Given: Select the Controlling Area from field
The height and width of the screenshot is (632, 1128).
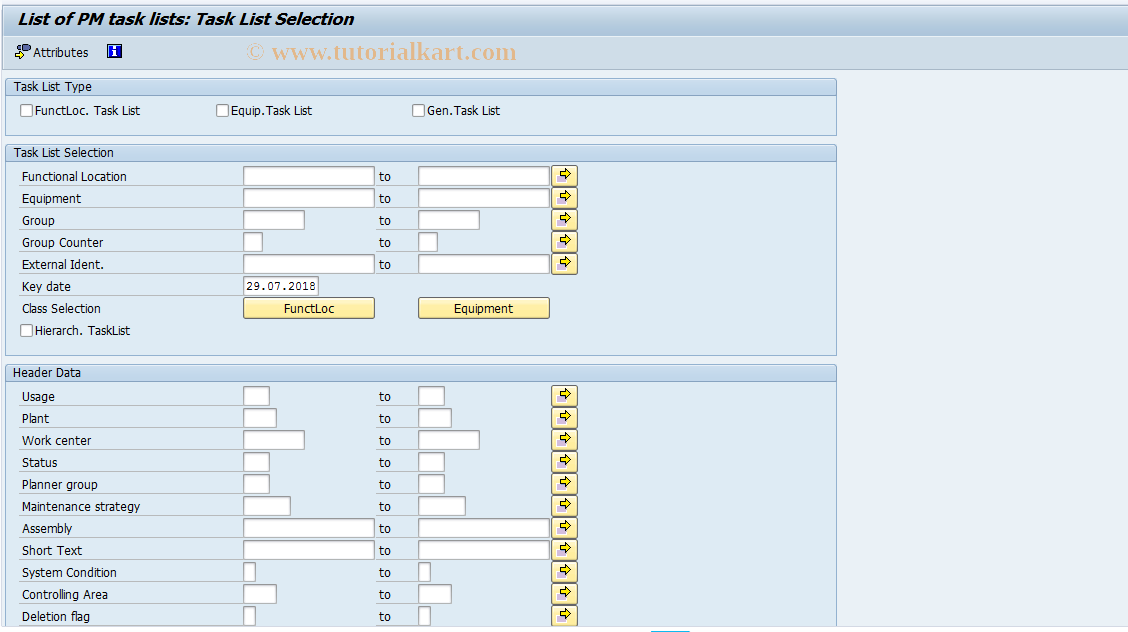Looking at the screenshot, I should coord(260,594).
